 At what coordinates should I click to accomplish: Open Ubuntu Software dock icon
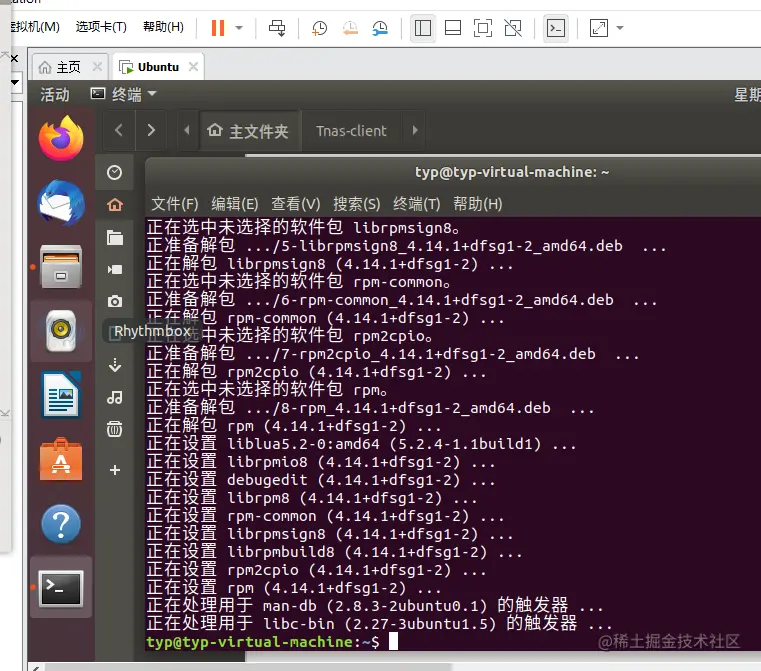[61, 459]
